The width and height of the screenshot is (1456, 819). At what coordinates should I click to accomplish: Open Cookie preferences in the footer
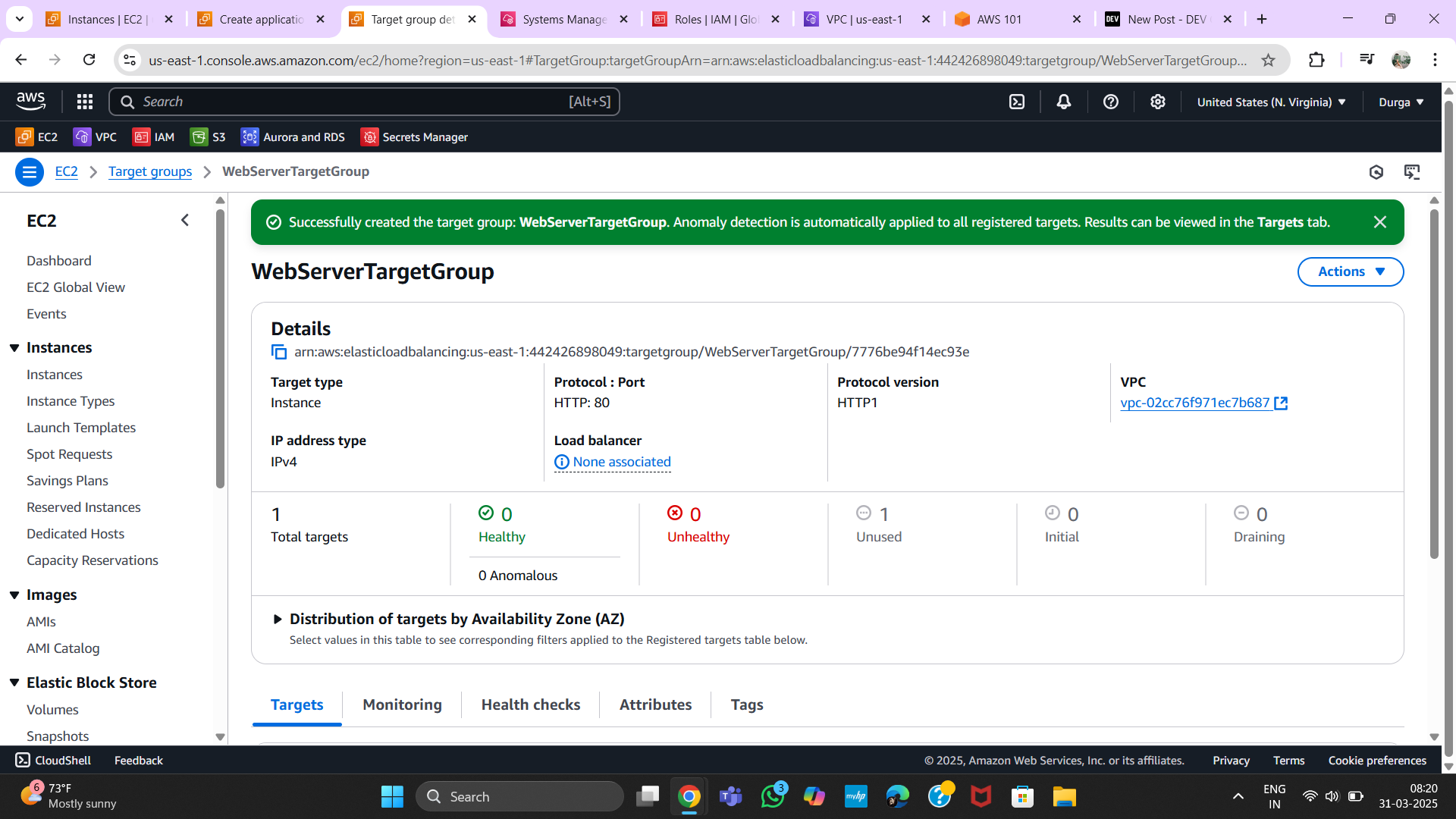point(1377,761)
